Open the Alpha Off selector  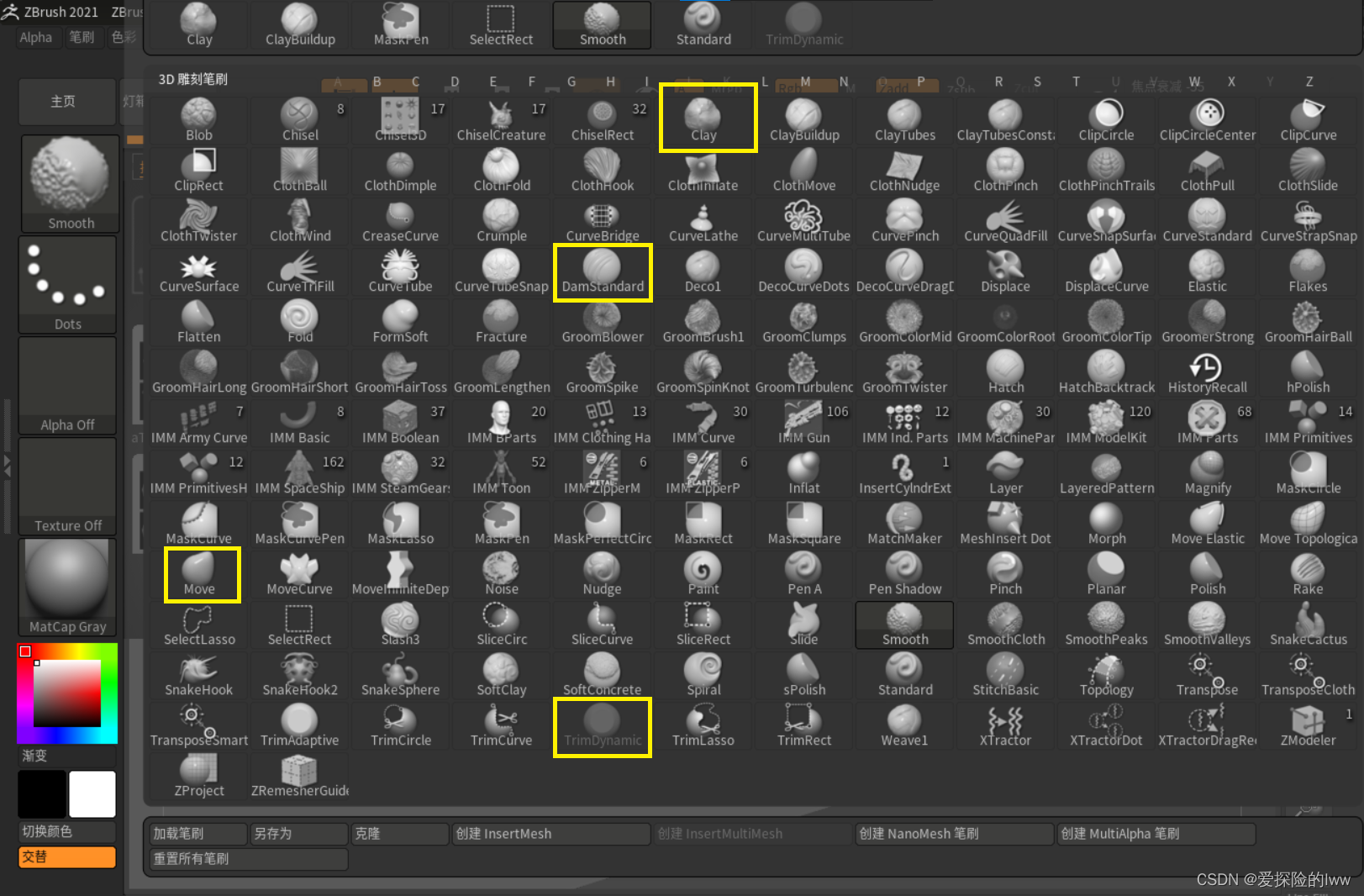[x=68, y=386]
